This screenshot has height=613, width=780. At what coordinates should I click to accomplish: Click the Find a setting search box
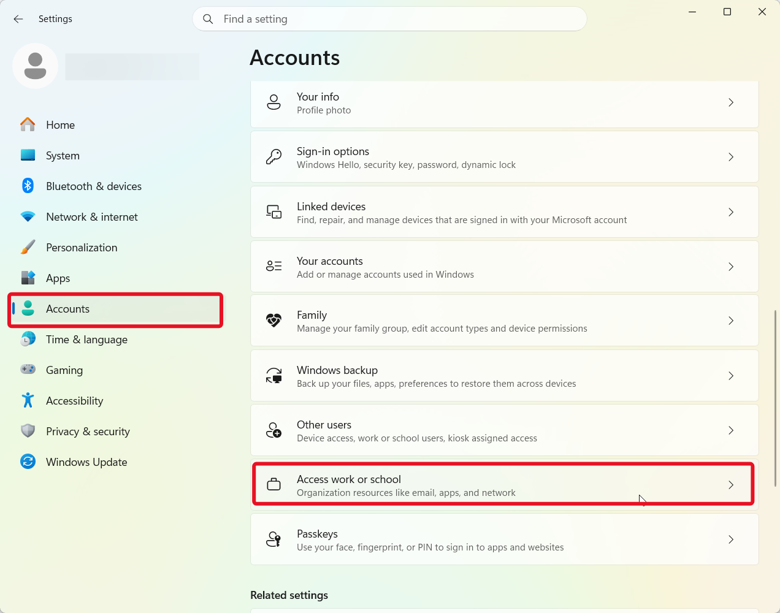pyautogui.click(x=390, y=19)
